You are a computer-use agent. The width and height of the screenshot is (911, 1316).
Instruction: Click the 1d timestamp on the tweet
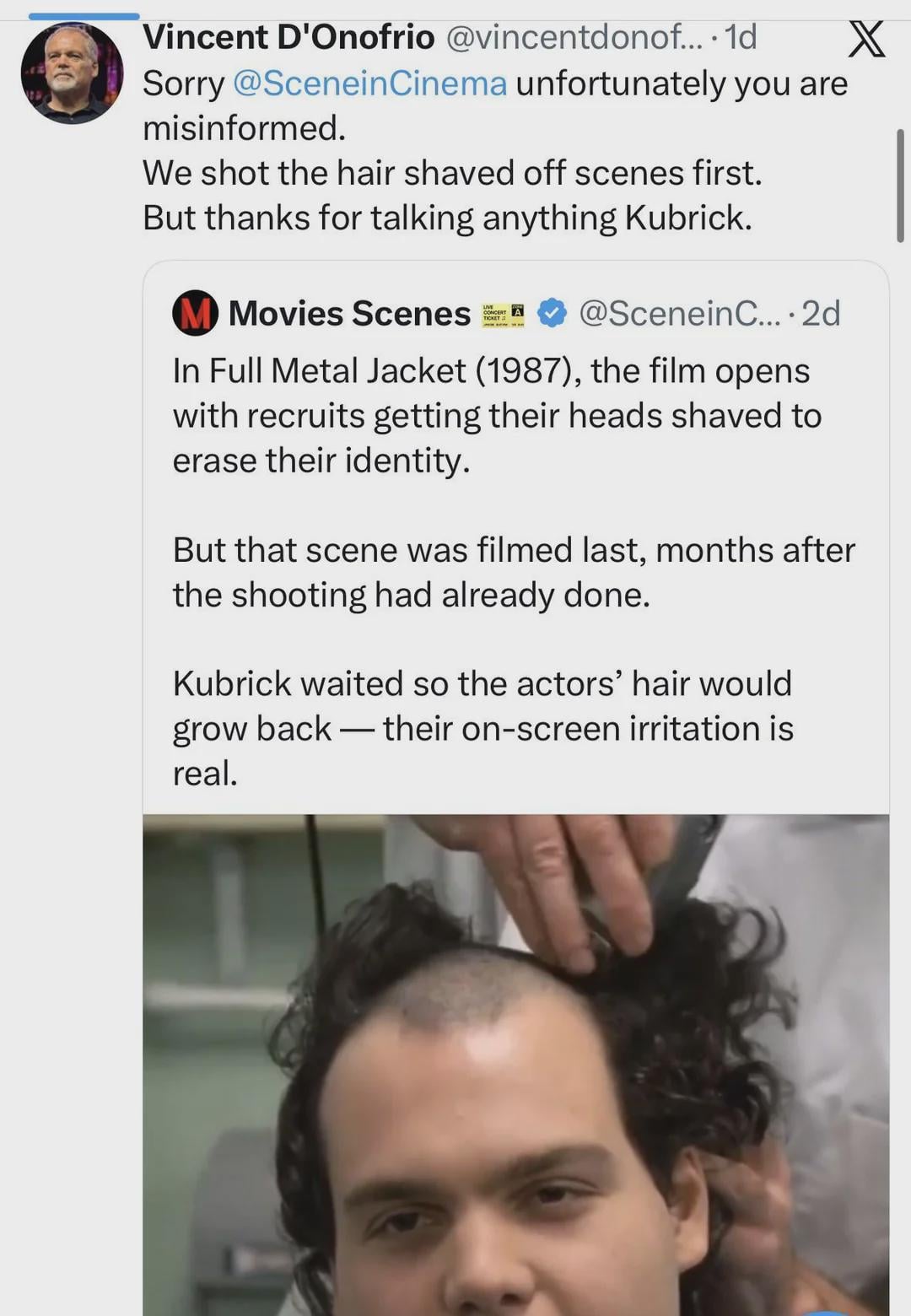point(741,37)
